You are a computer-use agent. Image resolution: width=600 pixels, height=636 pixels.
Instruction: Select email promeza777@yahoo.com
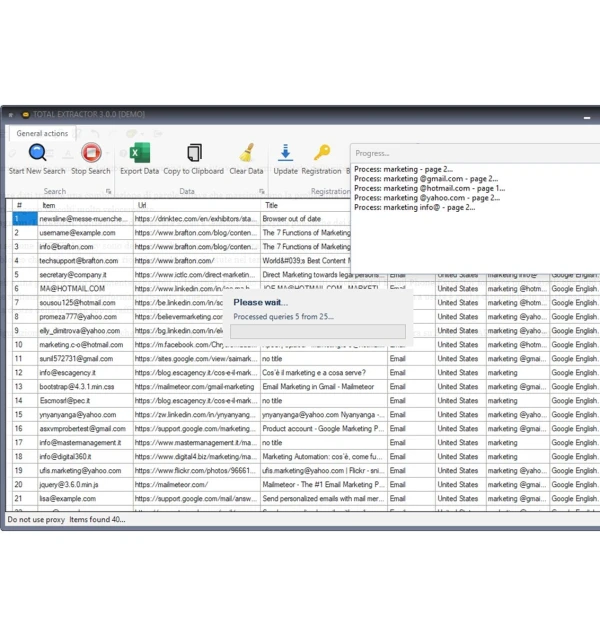(85, 317)
